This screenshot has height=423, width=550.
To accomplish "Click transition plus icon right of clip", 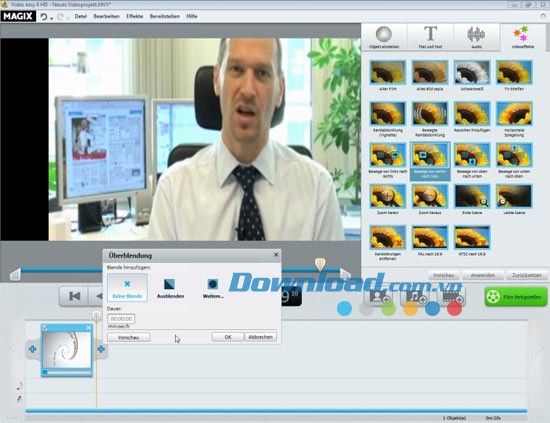I will tap(101, 349).
